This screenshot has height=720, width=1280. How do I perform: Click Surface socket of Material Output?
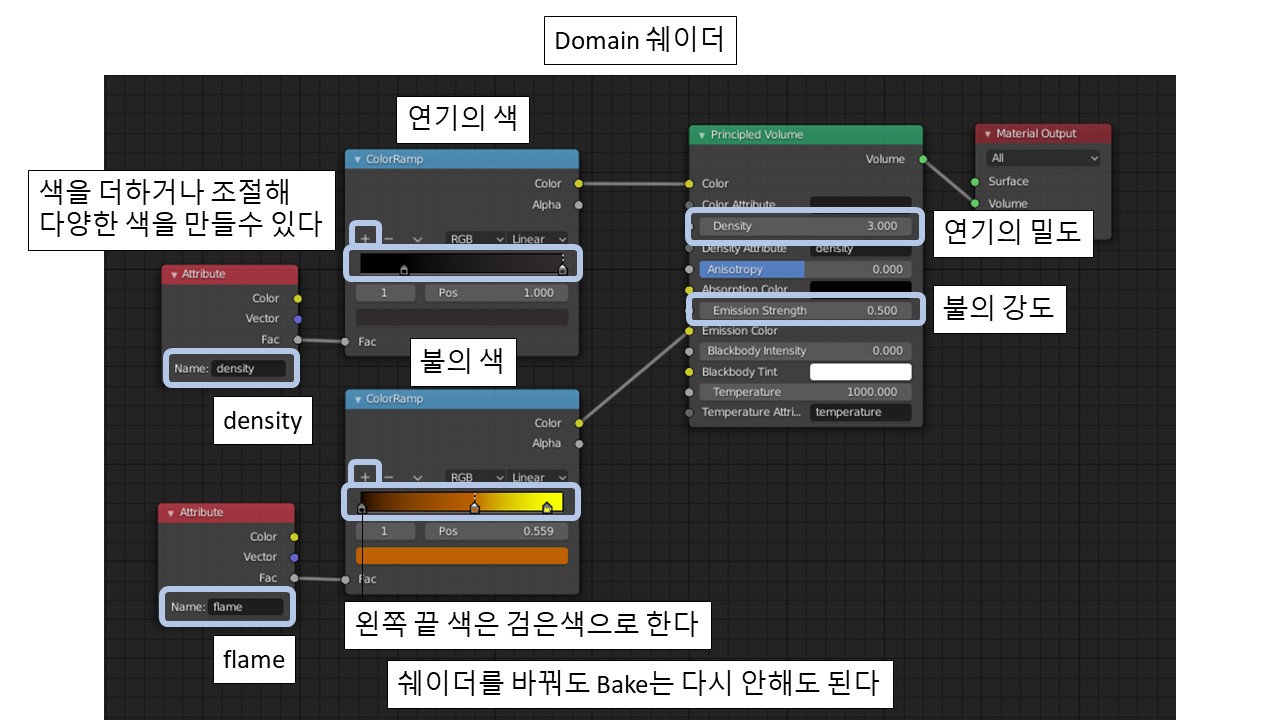click(x=975, y=182)
